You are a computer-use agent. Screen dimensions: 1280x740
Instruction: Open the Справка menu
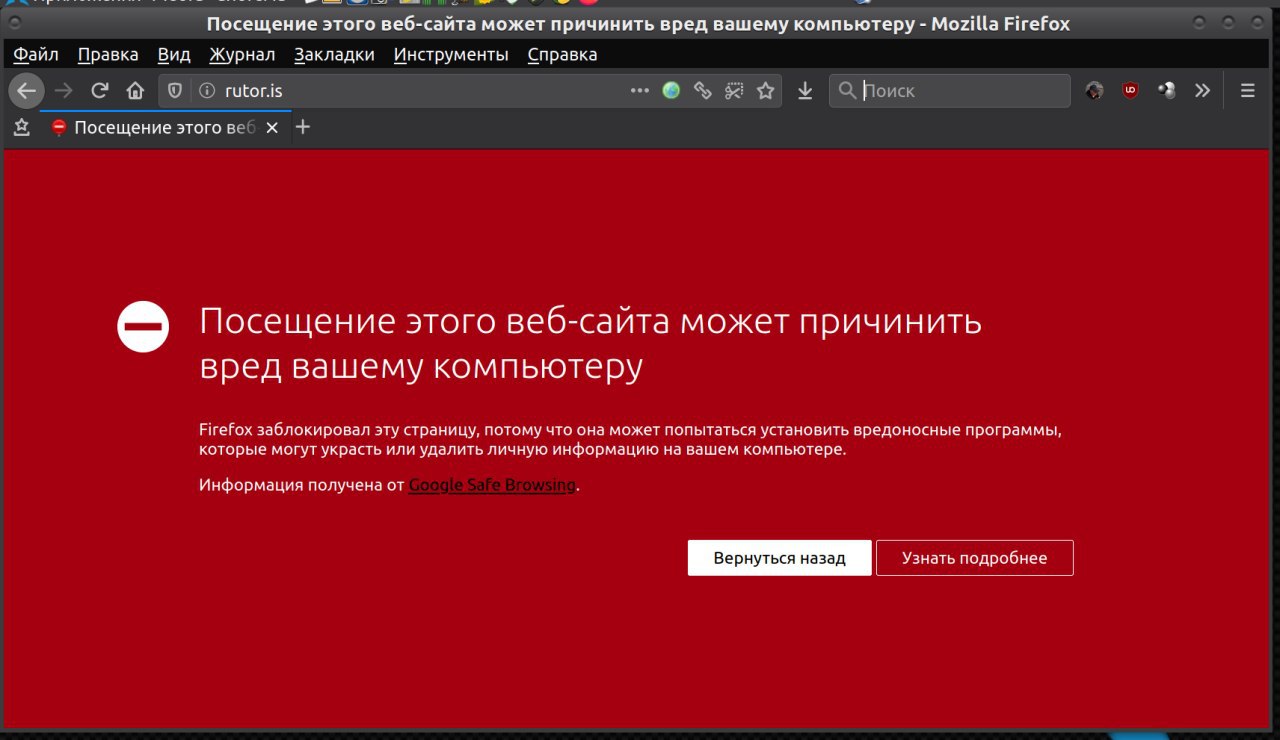pyautogui.click(x=562, y=55)
